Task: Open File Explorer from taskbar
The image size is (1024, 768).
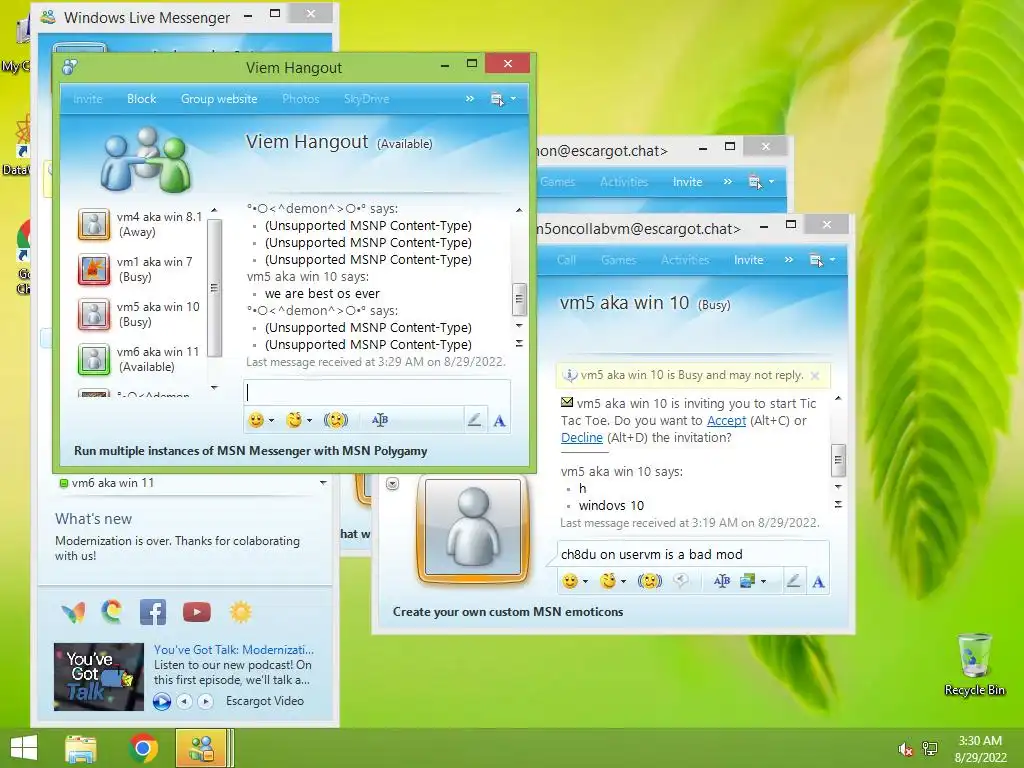Action: [x=81, y=748]
